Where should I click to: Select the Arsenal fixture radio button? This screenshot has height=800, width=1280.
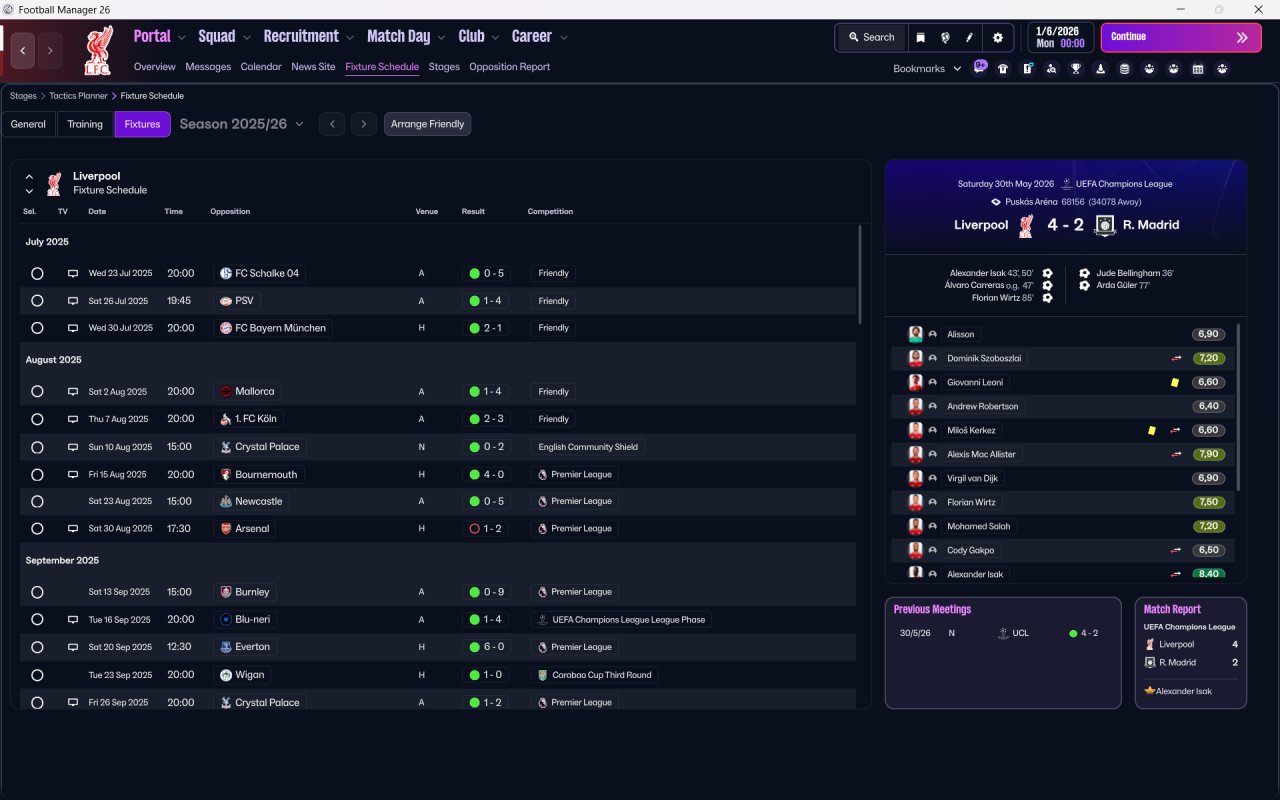(x=37, y=528)
